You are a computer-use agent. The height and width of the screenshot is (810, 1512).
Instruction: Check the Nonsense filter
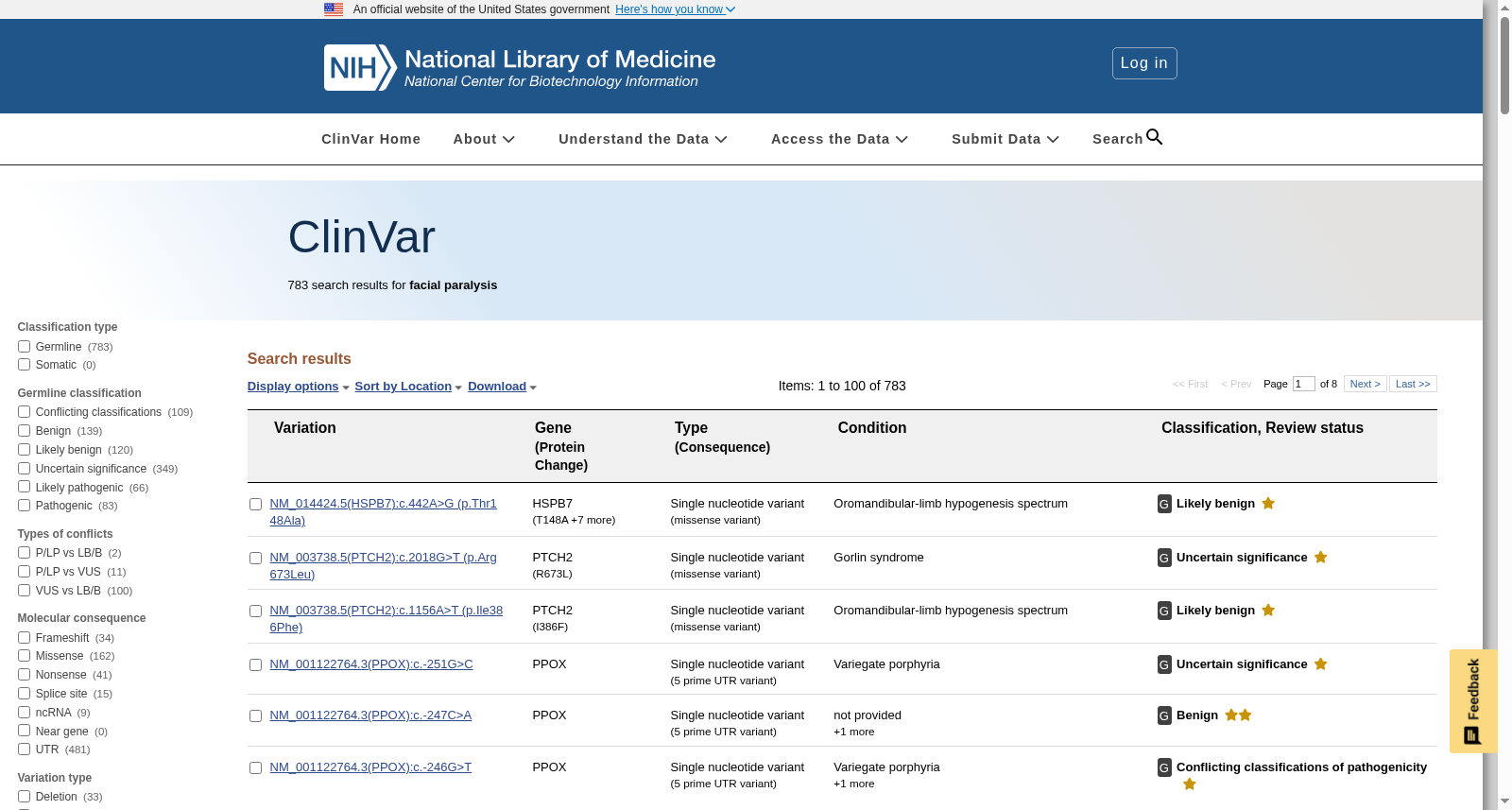pyautogui.click(x=24, y=675)
